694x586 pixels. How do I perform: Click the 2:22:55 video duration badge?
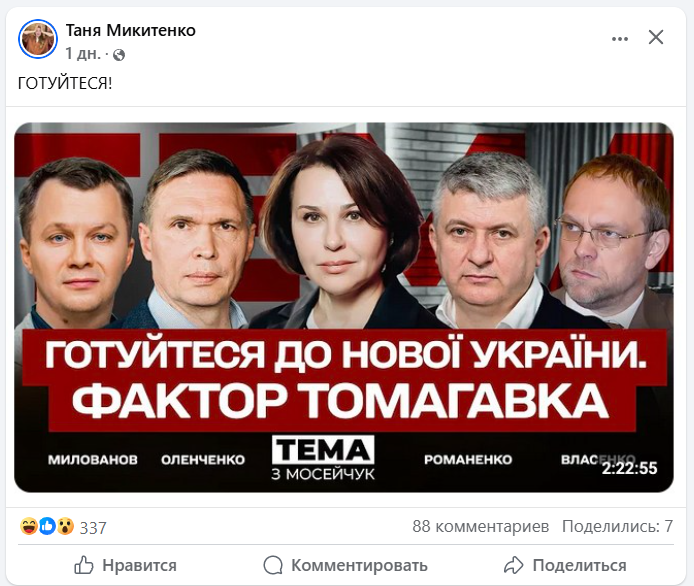pos(629,468)
